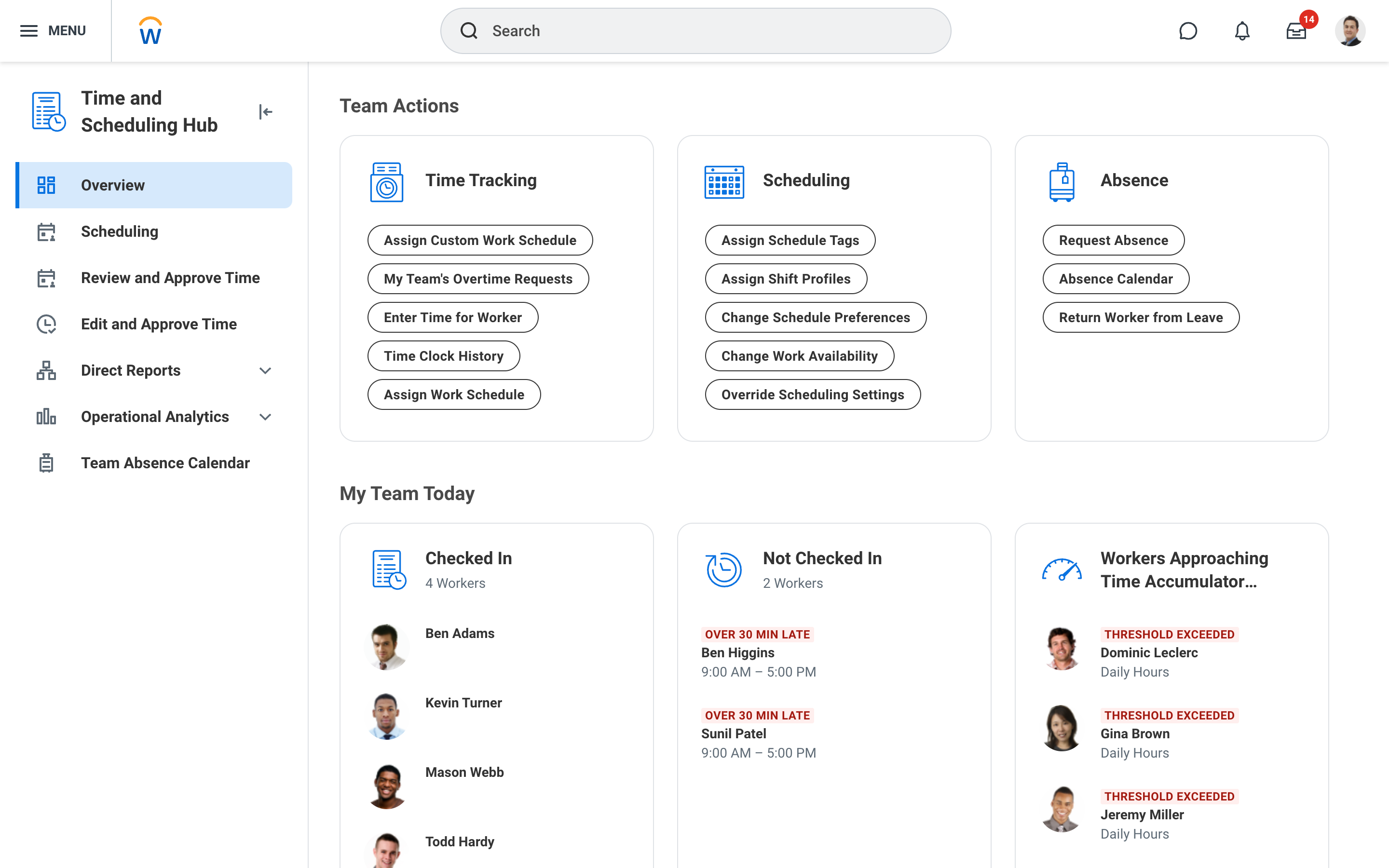
Task: Click the Absence suitcase icon
Action: (x=1062, y=181)
